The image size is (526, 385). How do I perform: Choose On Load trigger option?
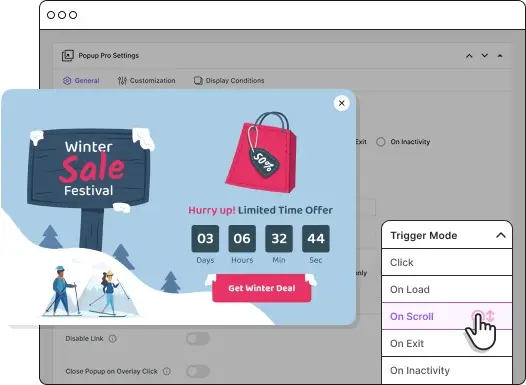coord(447,289)
